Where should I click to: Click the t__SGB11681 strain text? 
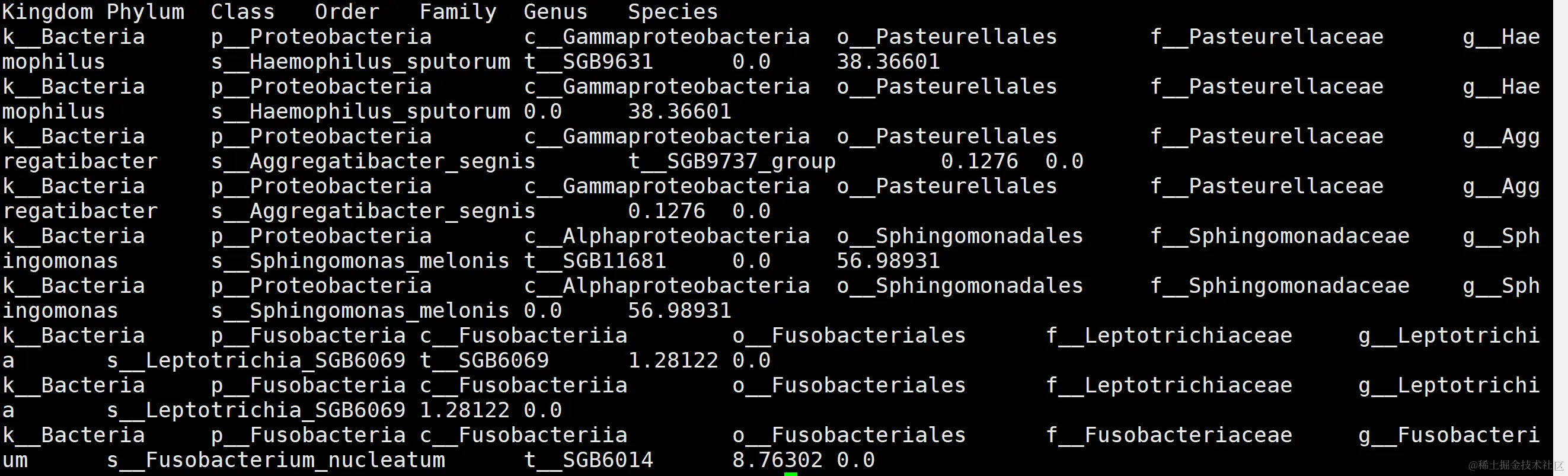(595, 261)
